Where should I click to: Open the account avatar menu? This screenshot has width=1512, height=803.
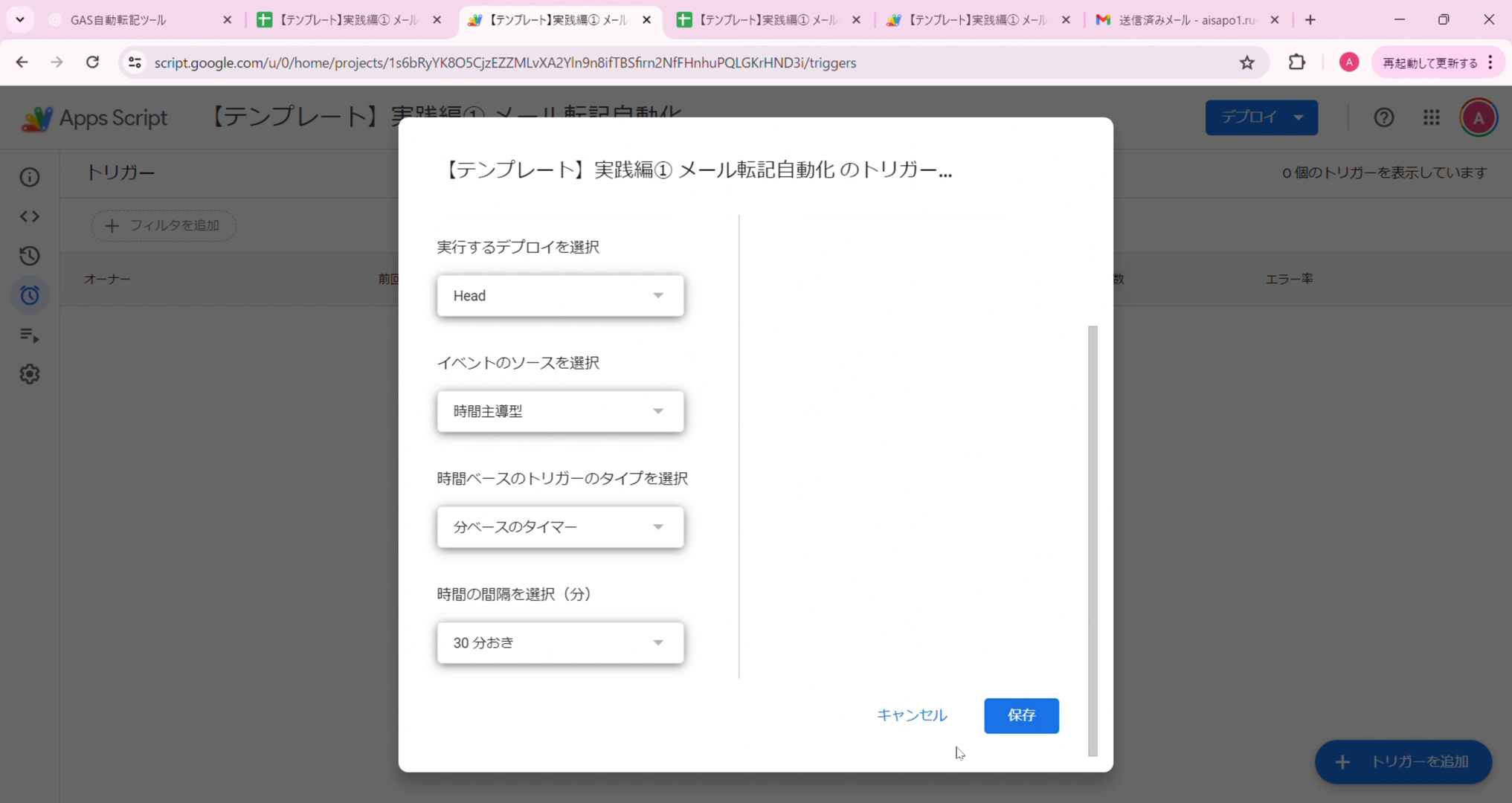(x=1479, y=117)
